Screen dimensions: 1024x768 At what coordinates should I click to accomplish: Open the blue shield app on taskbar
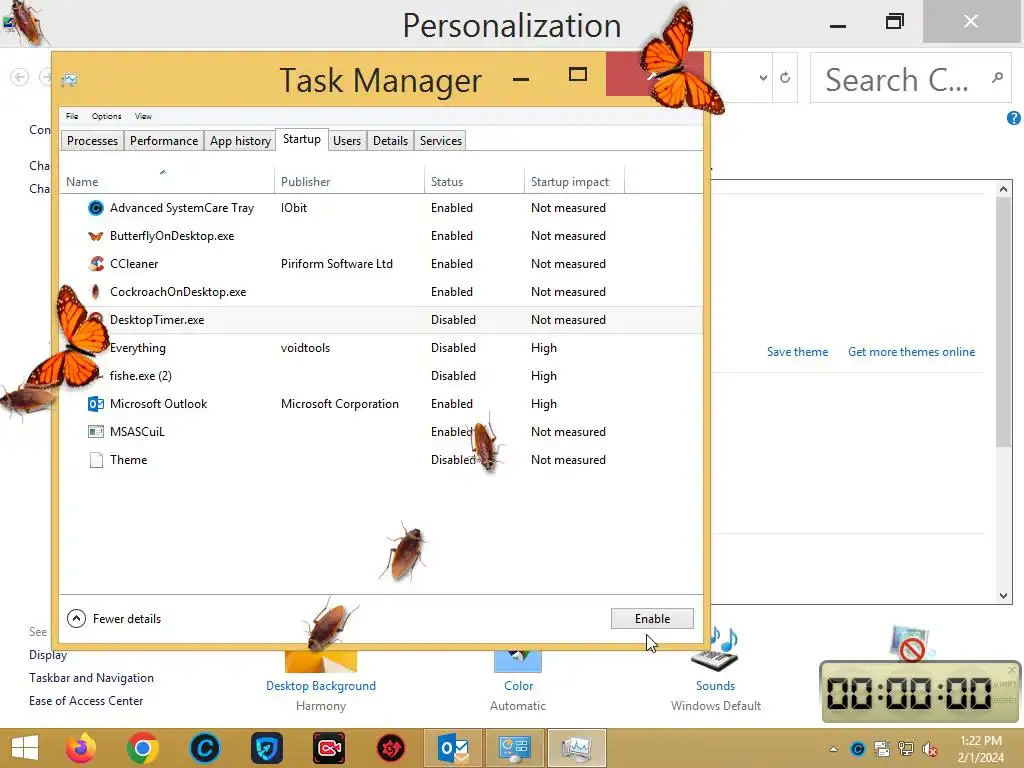266,748
